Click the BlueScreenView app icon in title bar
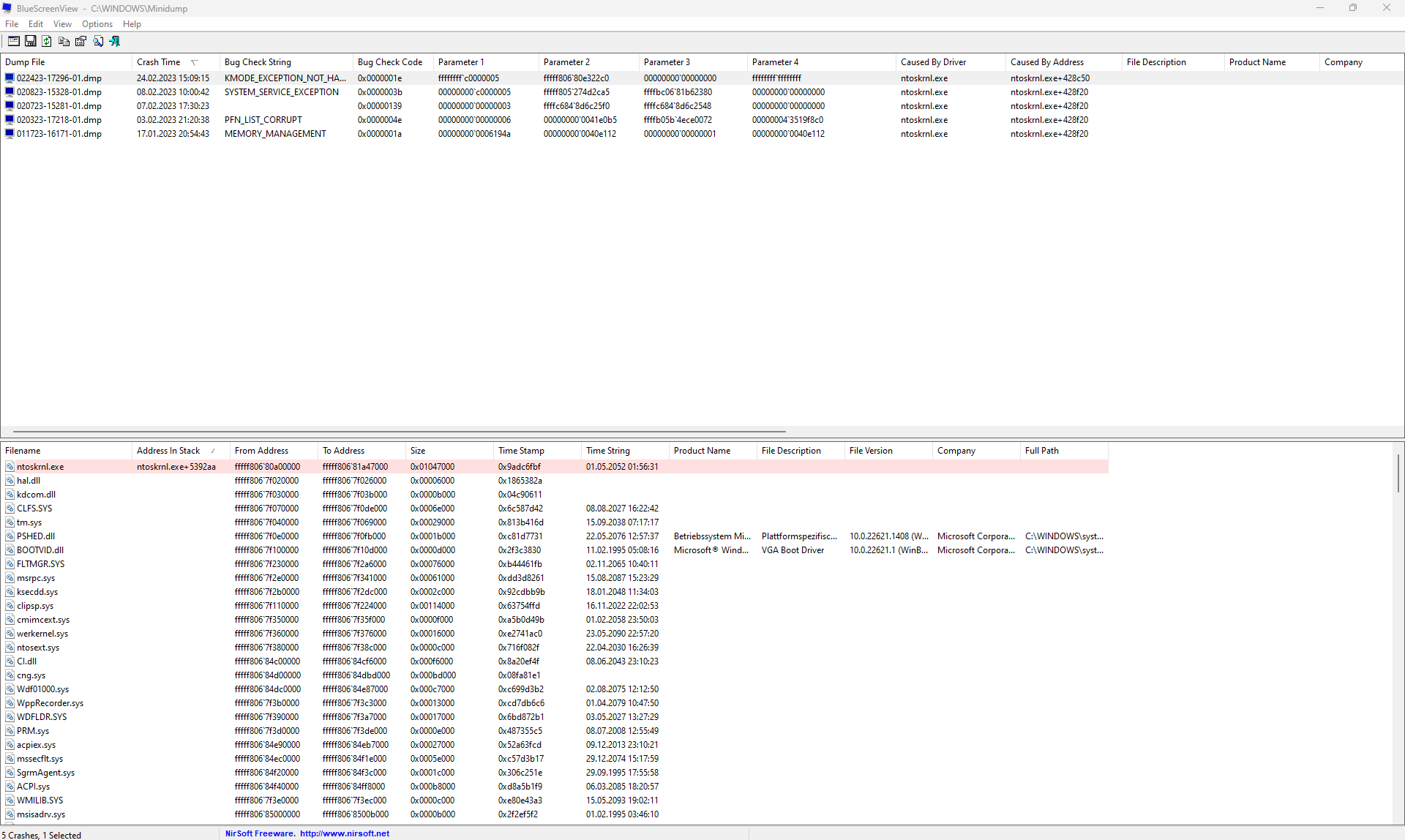The image size is (1405, 840). 7,8
